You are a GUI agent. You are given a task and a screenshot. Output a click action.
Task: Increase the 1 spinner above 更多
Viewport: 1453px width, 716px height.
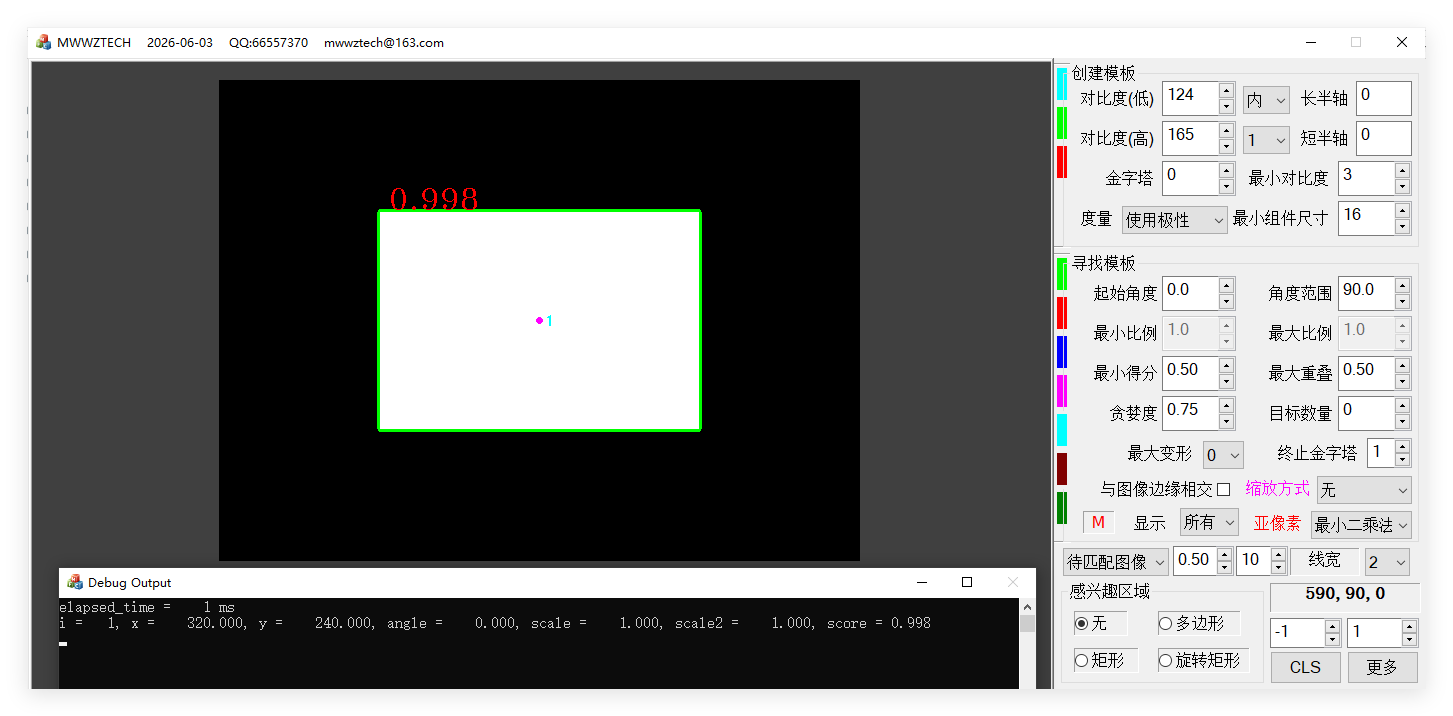1409,626
